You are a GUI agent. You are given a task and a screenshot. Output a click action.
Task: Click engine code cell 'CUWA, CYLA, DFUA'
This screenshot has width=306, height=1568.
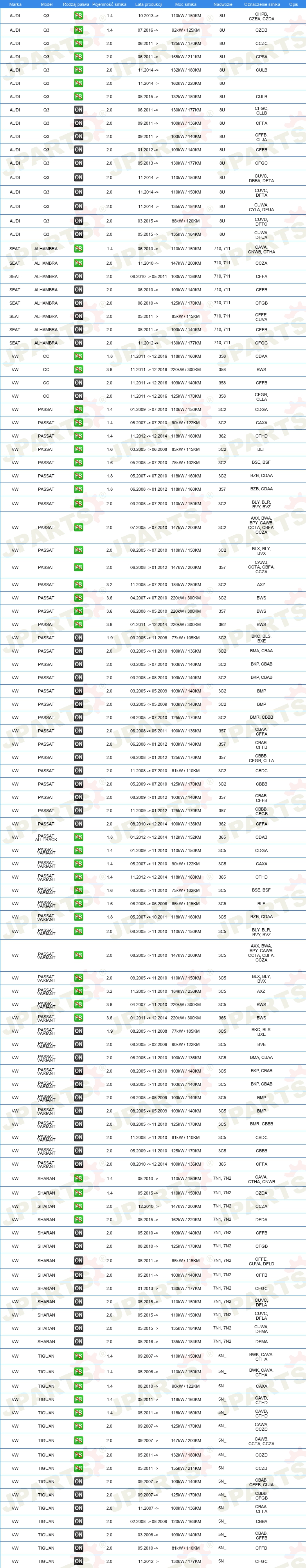click(261, 208)
